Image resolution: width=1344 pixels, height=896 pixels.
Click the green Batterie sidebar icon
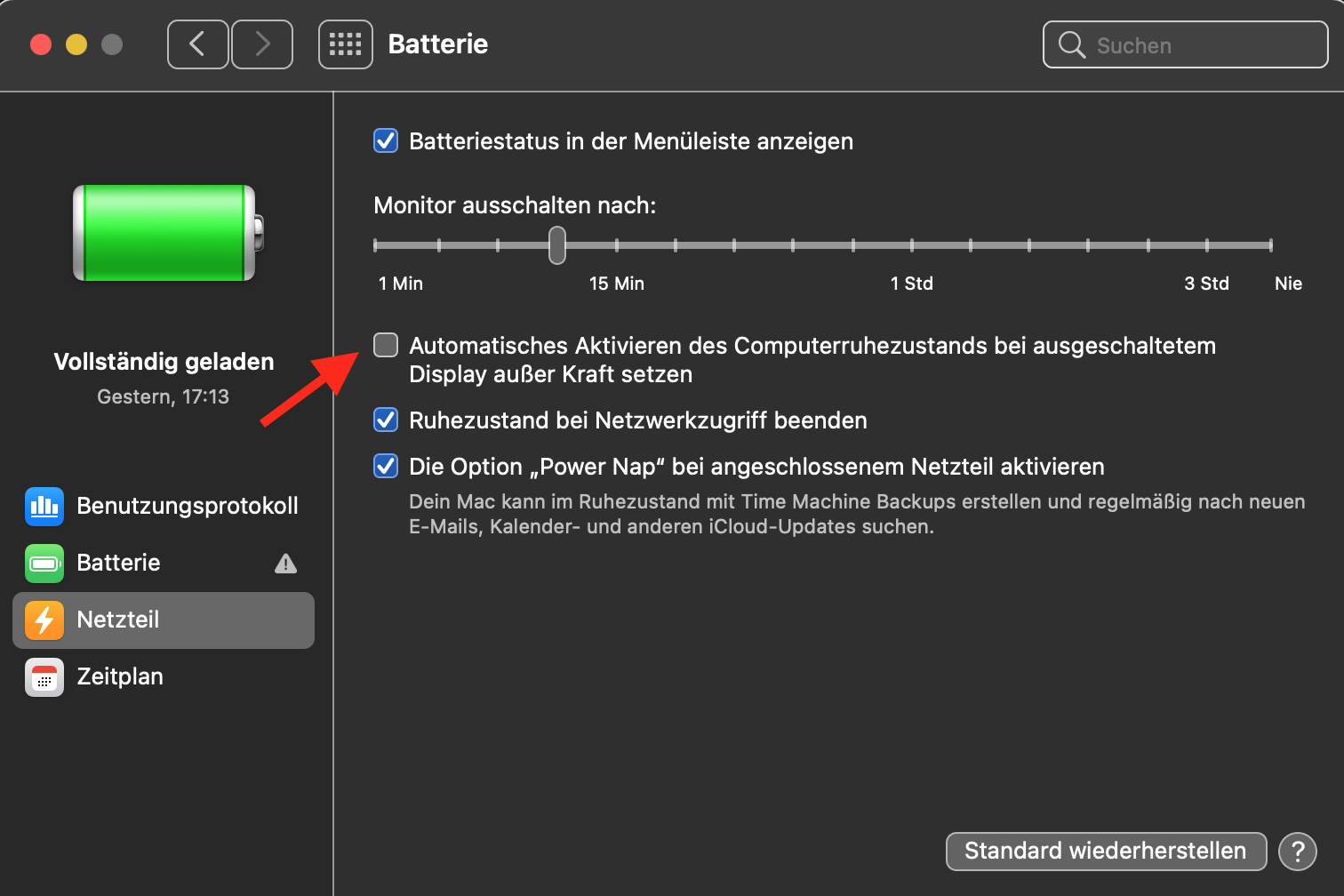[x=44, y=563]
